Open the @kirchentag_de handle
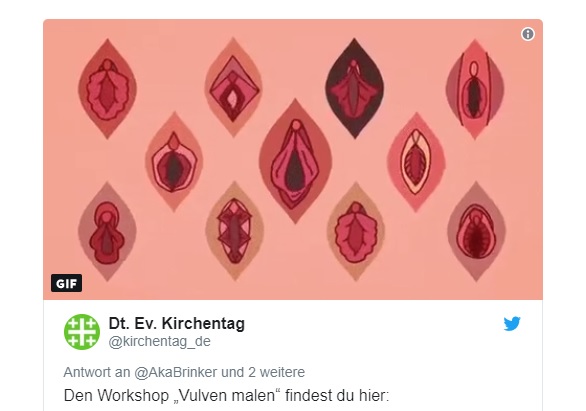The image size is (586, 411). [160, 342]
